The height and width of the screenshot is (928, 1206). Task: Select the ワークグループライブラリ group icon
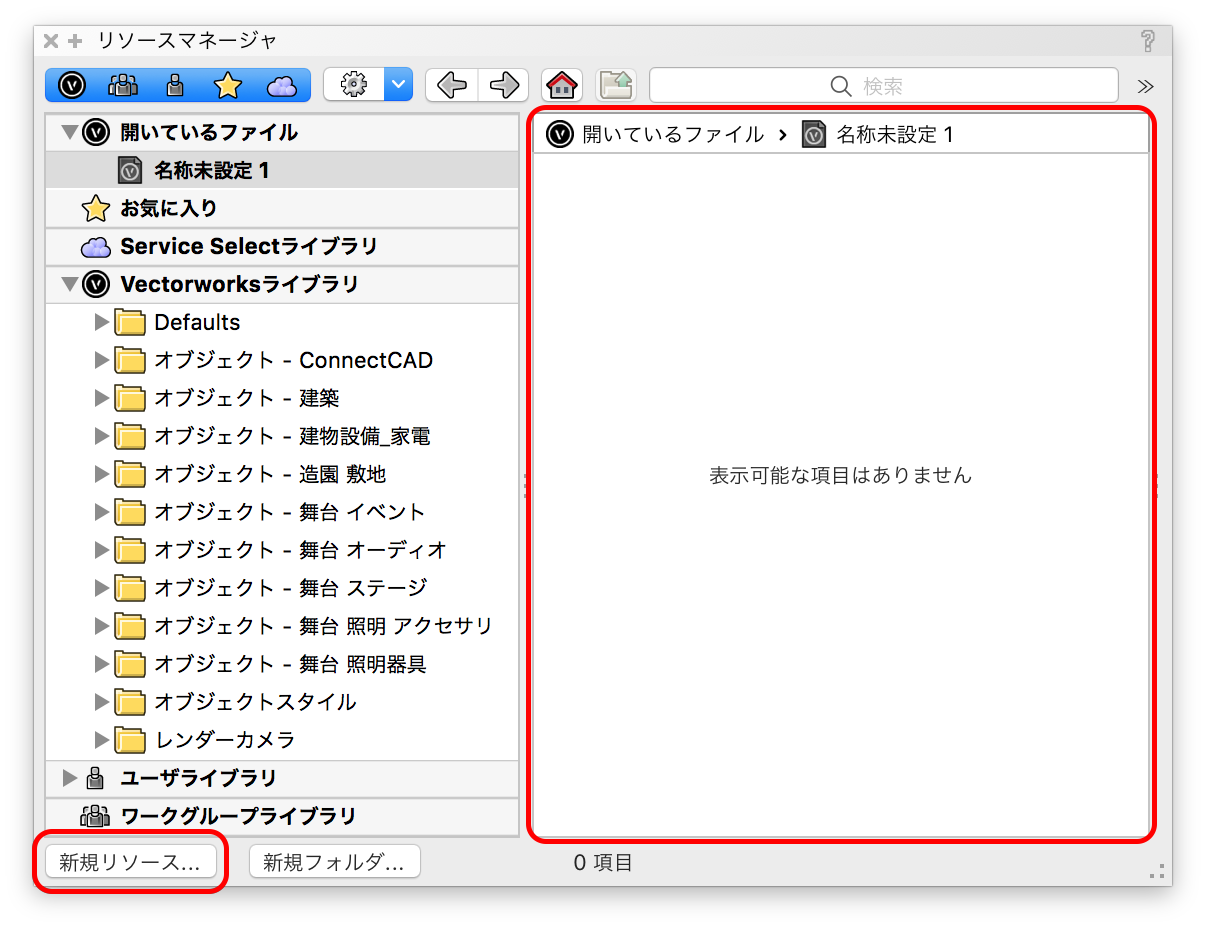94,816
